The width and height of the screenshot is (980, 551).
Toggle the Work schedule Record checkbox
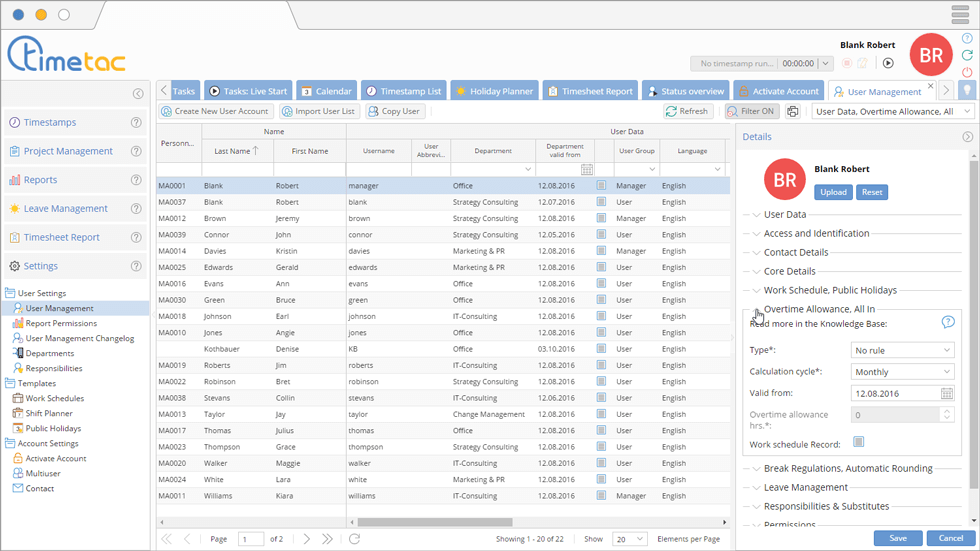point(858,442)
